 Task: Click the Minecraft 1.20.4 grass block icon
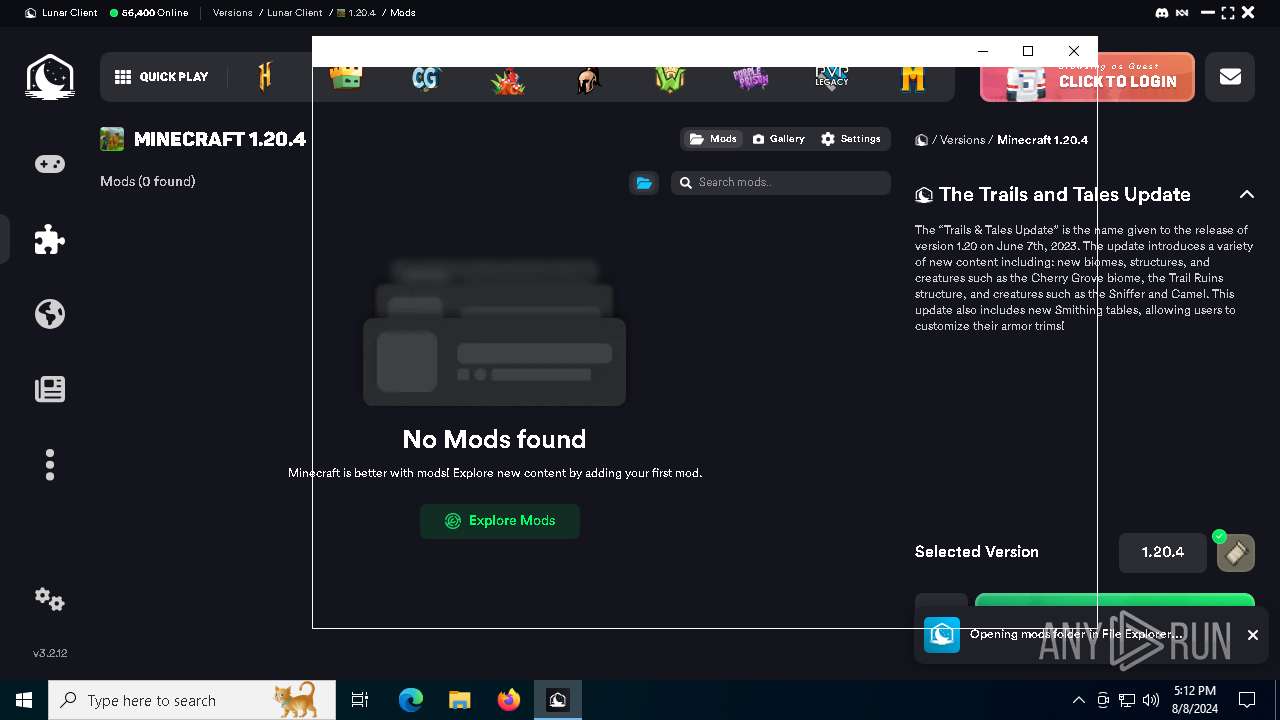pyautogui.click(x=112, y=139)
